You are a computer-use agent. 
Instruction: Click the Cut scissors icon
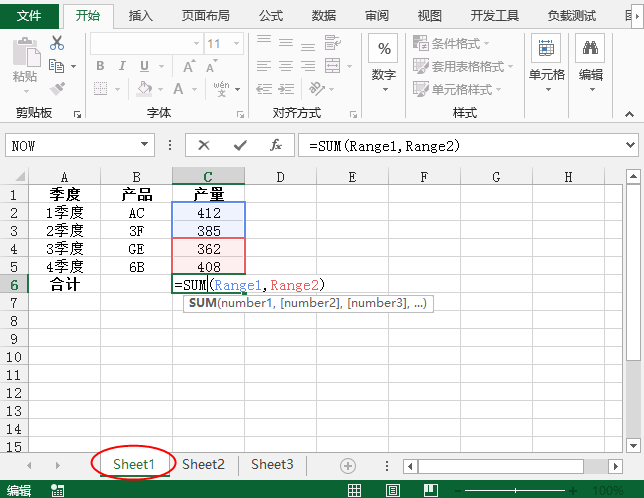pos(57,43)
